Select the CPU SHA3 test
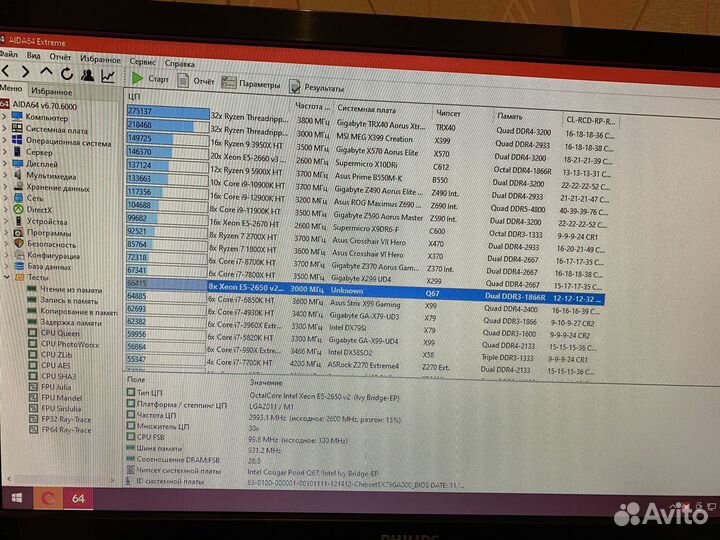This screenshot has height=540, width=720. (x=58, y=377)
